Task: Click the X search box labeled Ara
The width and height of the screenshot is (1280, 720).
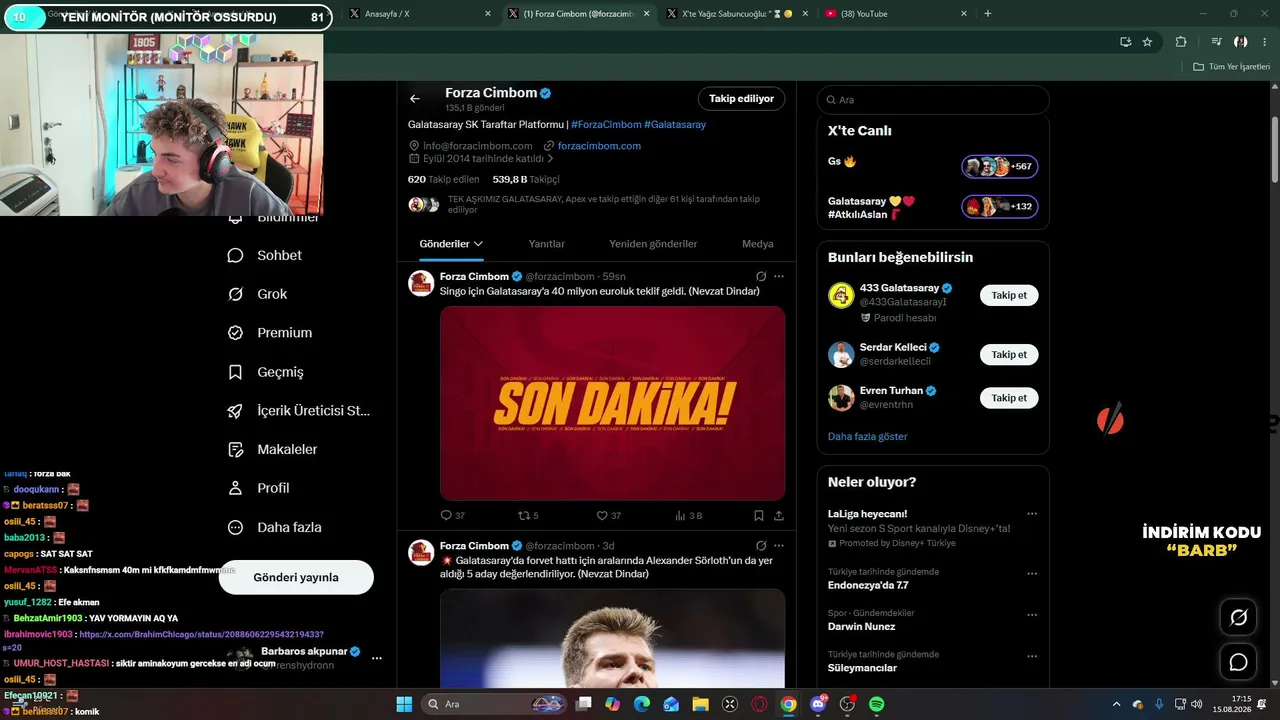Action: 933,100
